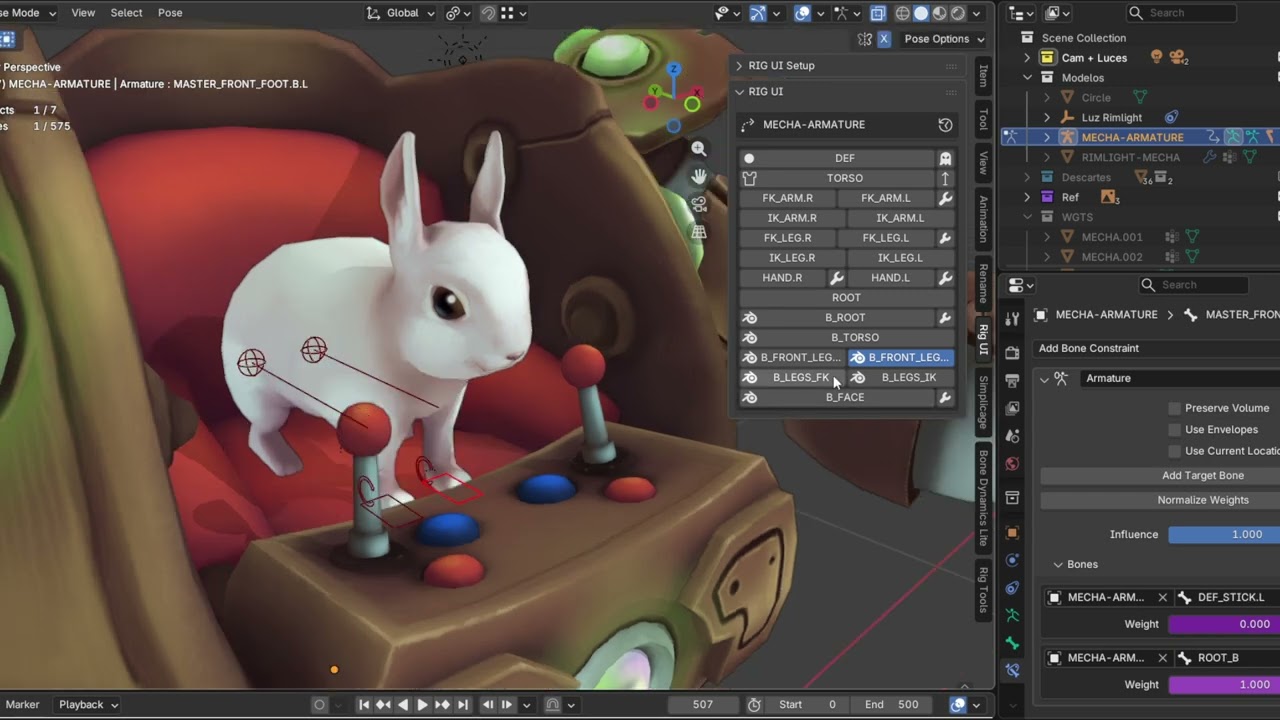Switch to the Rig Tools sidebar tab
The height and width of the screenshot is (720, 1280).
[983, 590]
